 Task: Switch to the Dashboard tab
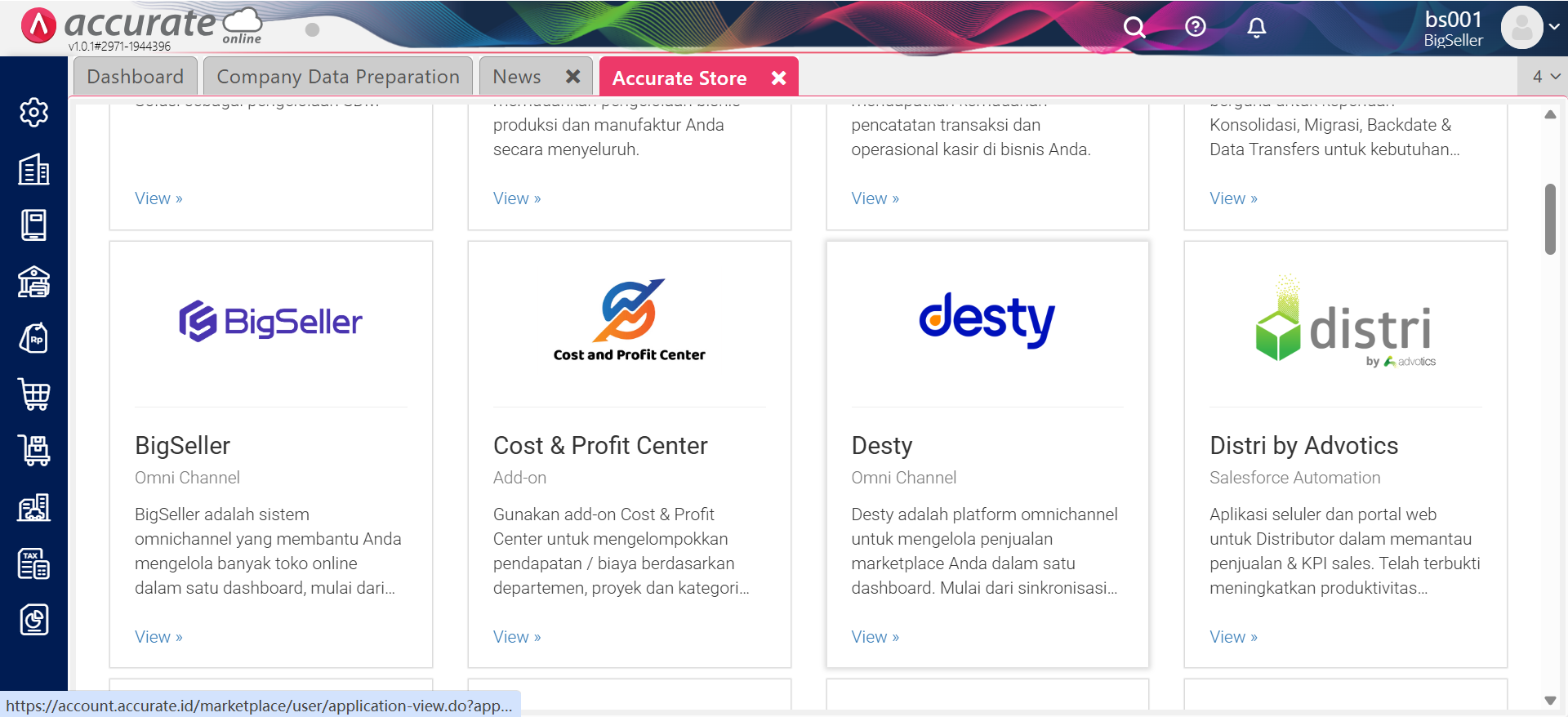pyautogui.click(x=136, y=77)
